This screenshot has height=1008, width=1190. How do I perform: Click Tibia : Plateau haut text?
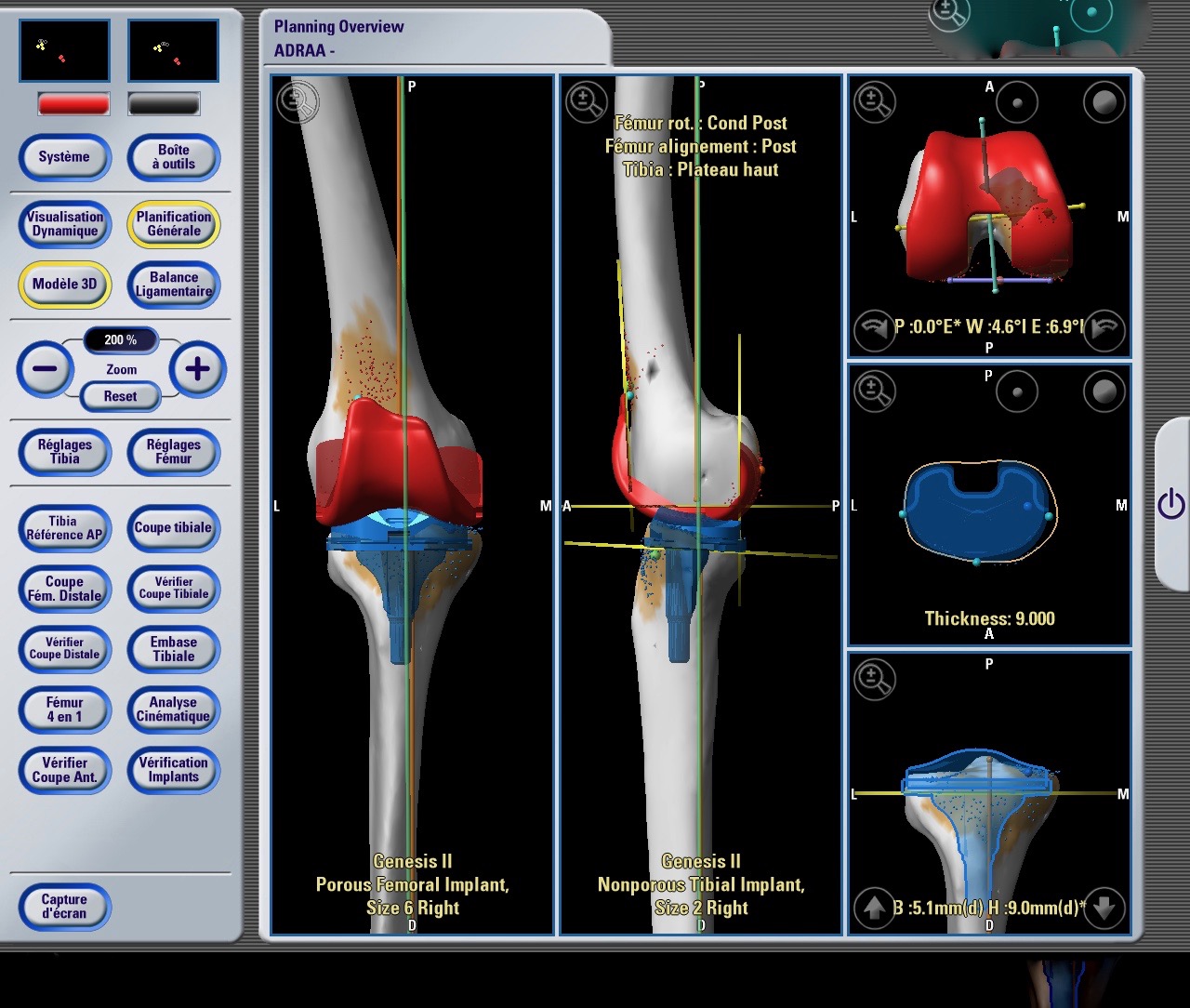(701, 169)
